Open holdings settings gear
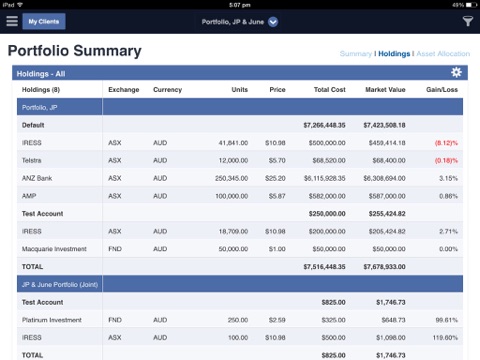 [456, 72]
